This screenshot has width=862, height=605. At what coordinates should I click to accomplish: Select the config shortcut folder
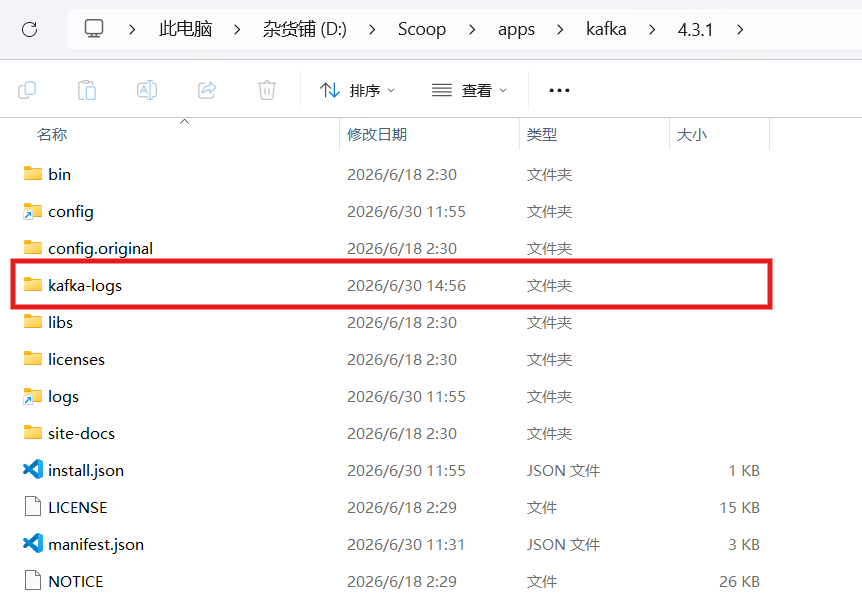coord(391,212)
